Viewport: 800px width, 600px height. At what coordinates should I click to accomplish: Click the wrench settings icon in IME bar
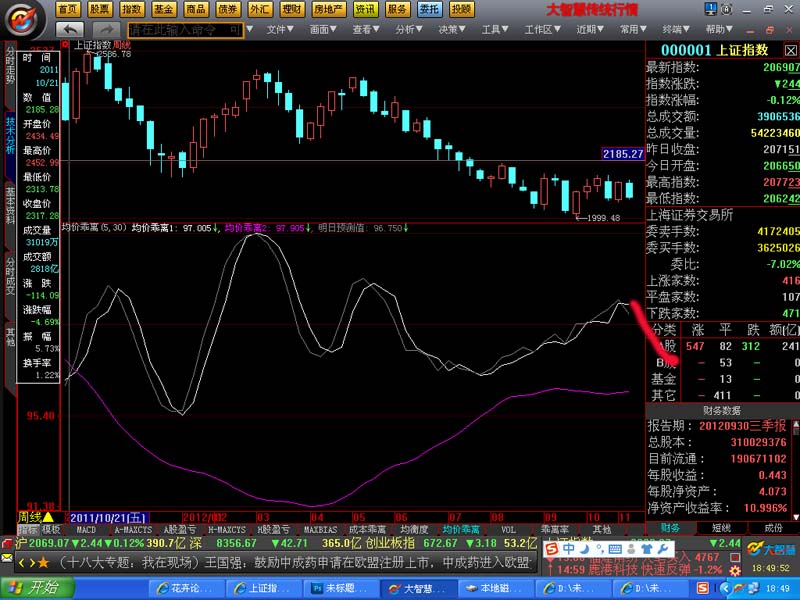point(663,549)
